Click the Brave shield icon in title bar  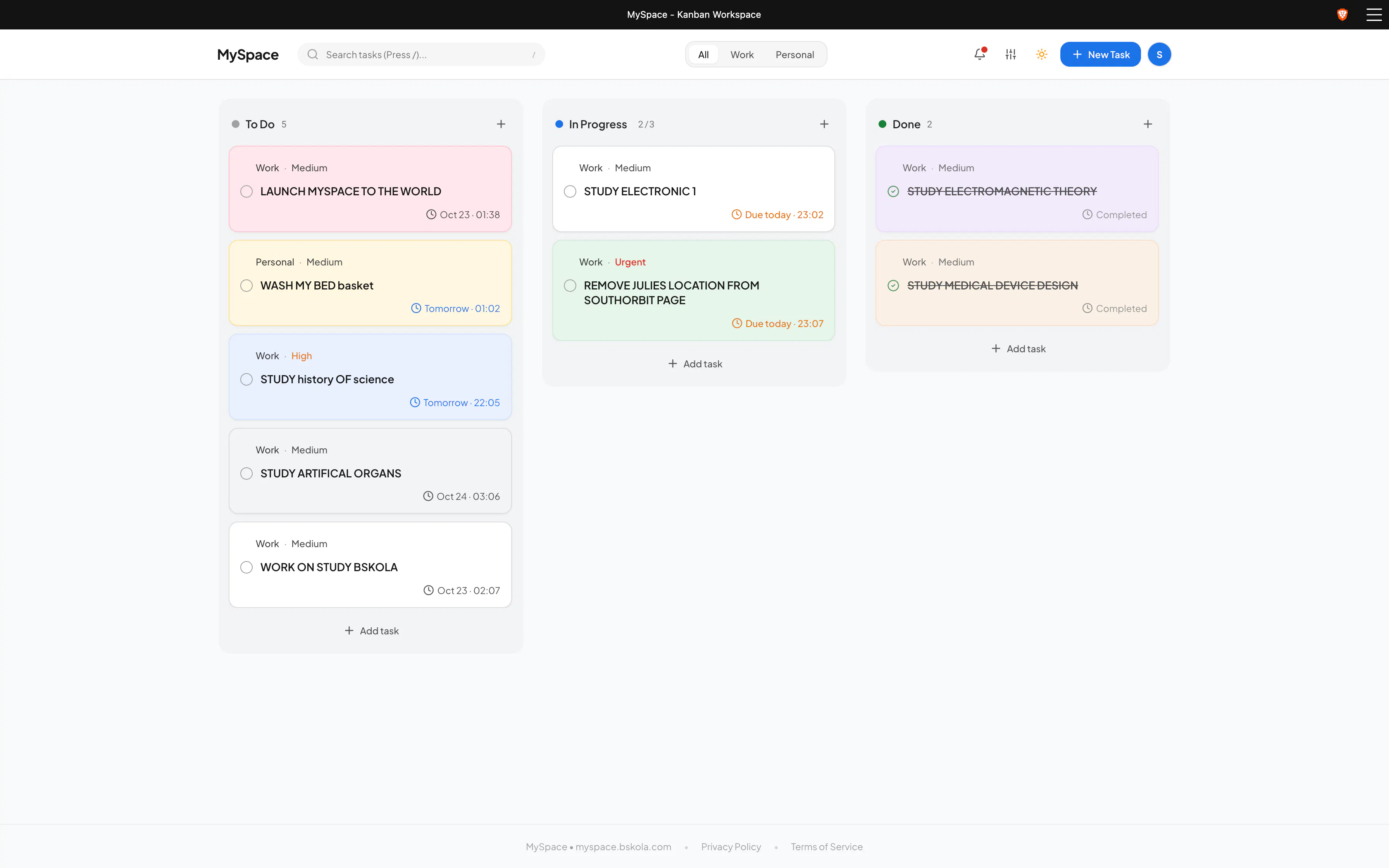click(1342, 14)
